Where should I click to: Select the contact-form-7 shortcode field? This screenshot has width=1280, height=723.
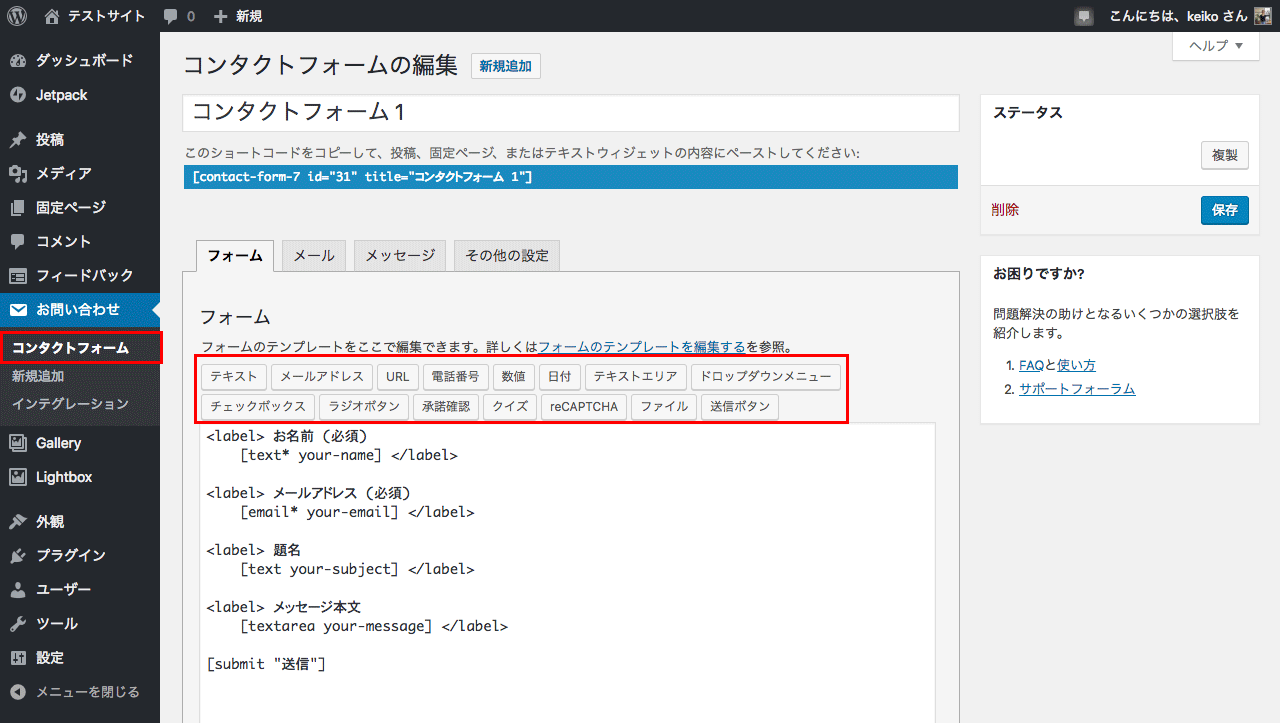click(570, 177)
